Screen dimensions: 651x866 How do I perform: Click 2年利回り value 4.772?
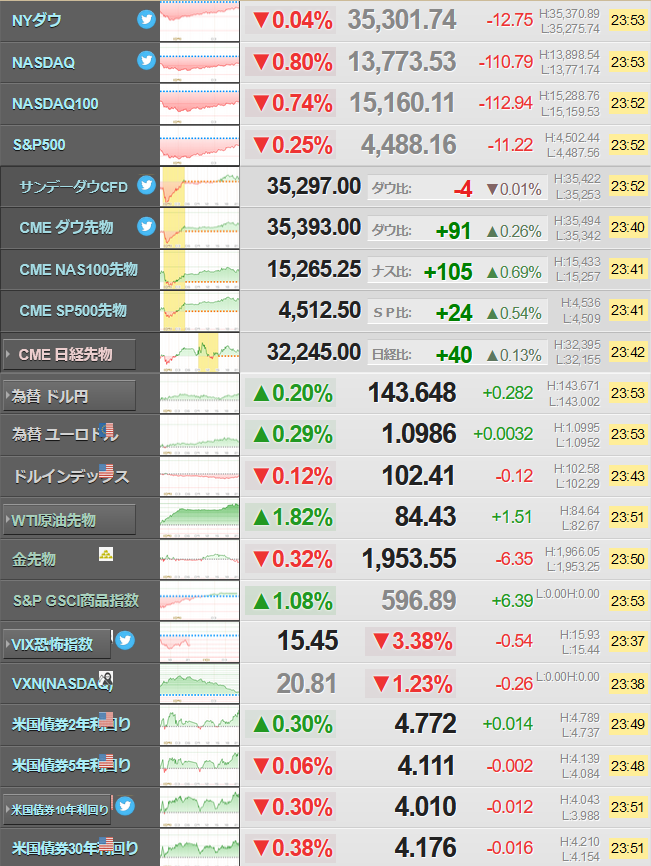tap(425, 724)
